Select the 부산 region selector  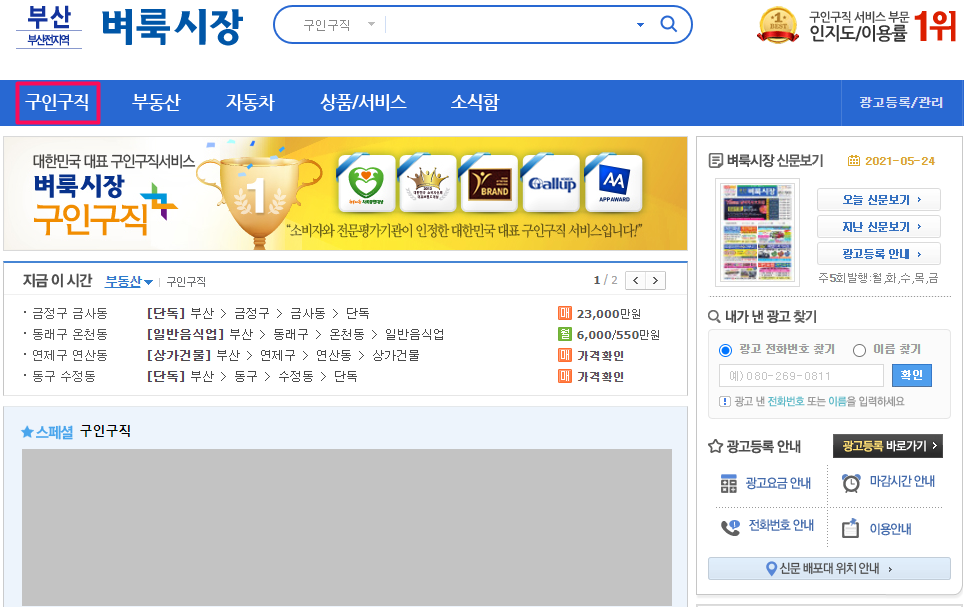click(49, 26)
